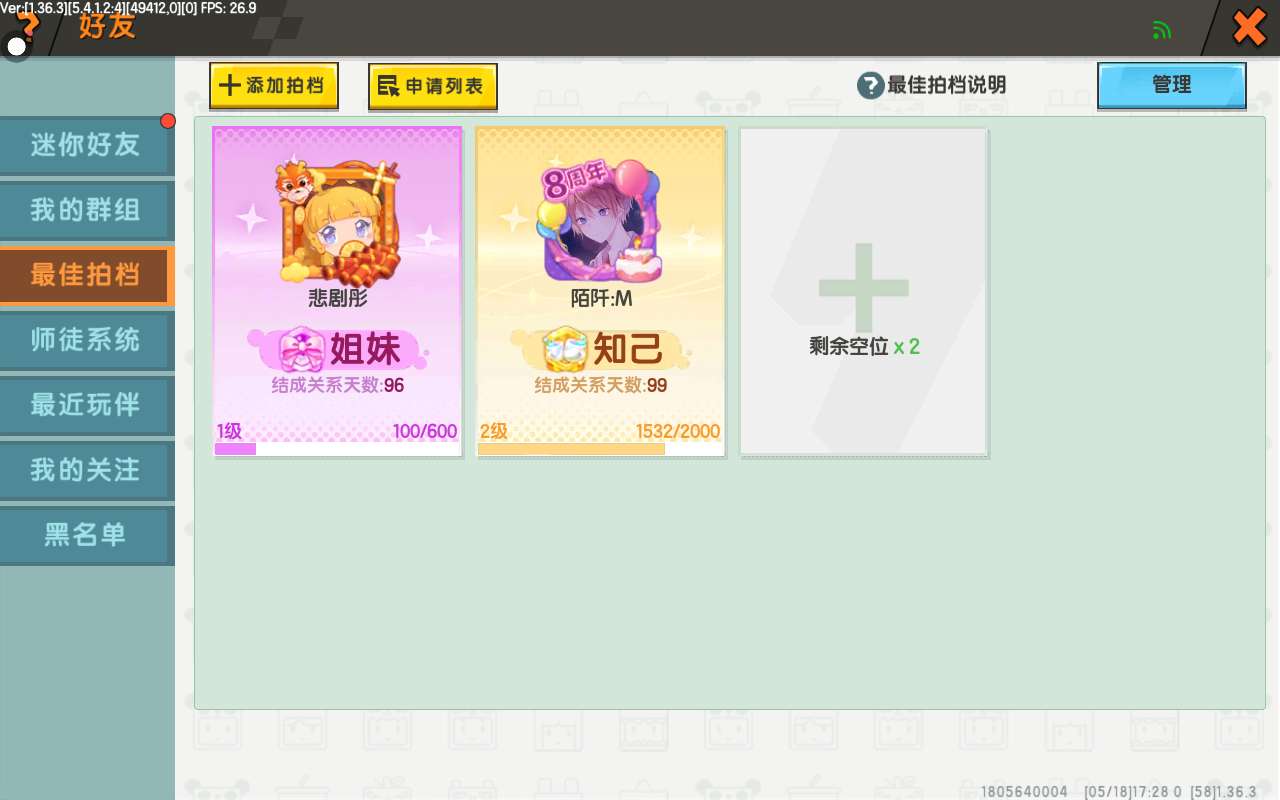Click the 1532/2000 level progress bar
The image size is (1280, 800).
[600, 449]
